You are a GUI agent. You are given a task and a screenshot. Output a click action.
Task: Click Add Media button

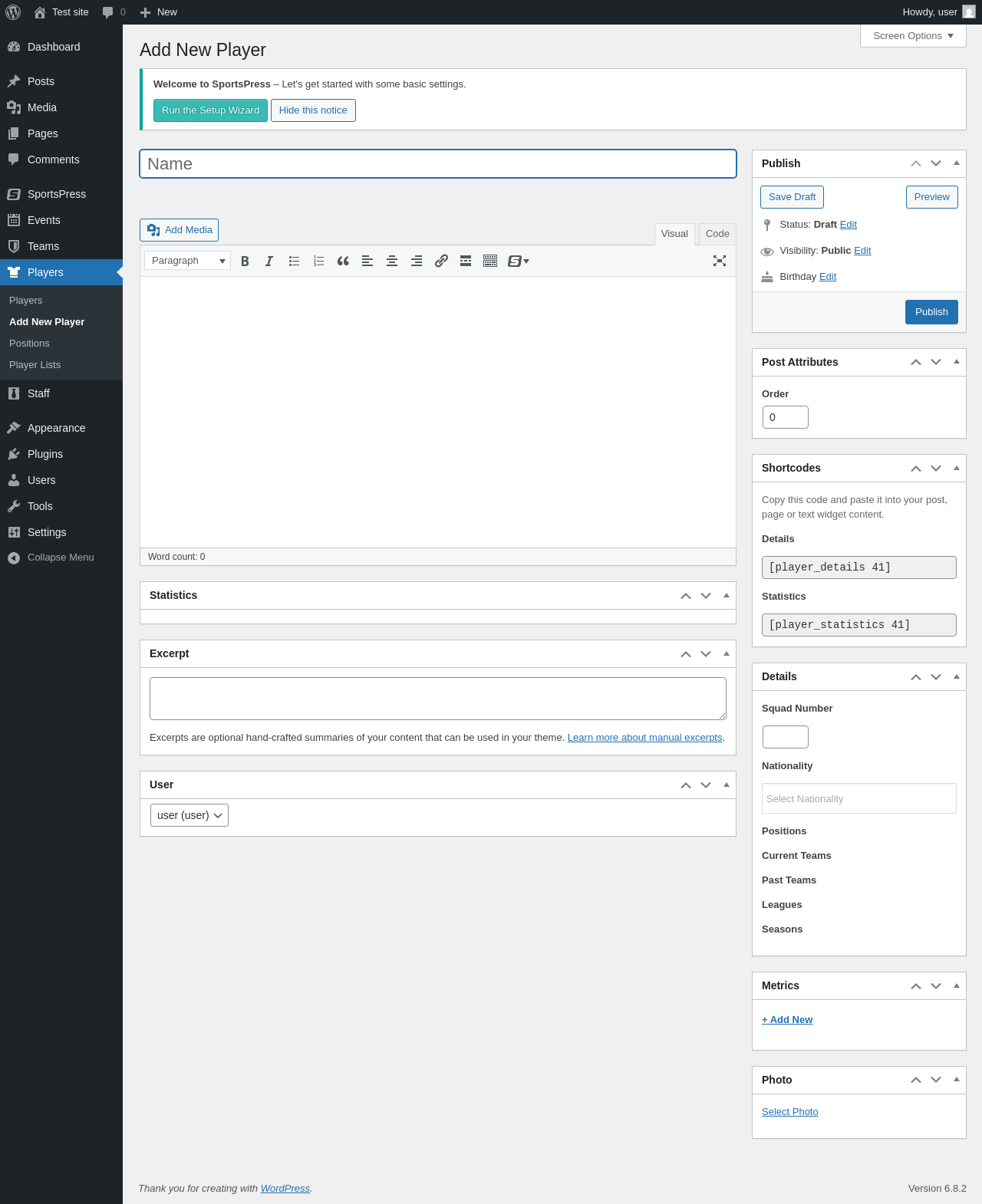[x=180, y=230]
